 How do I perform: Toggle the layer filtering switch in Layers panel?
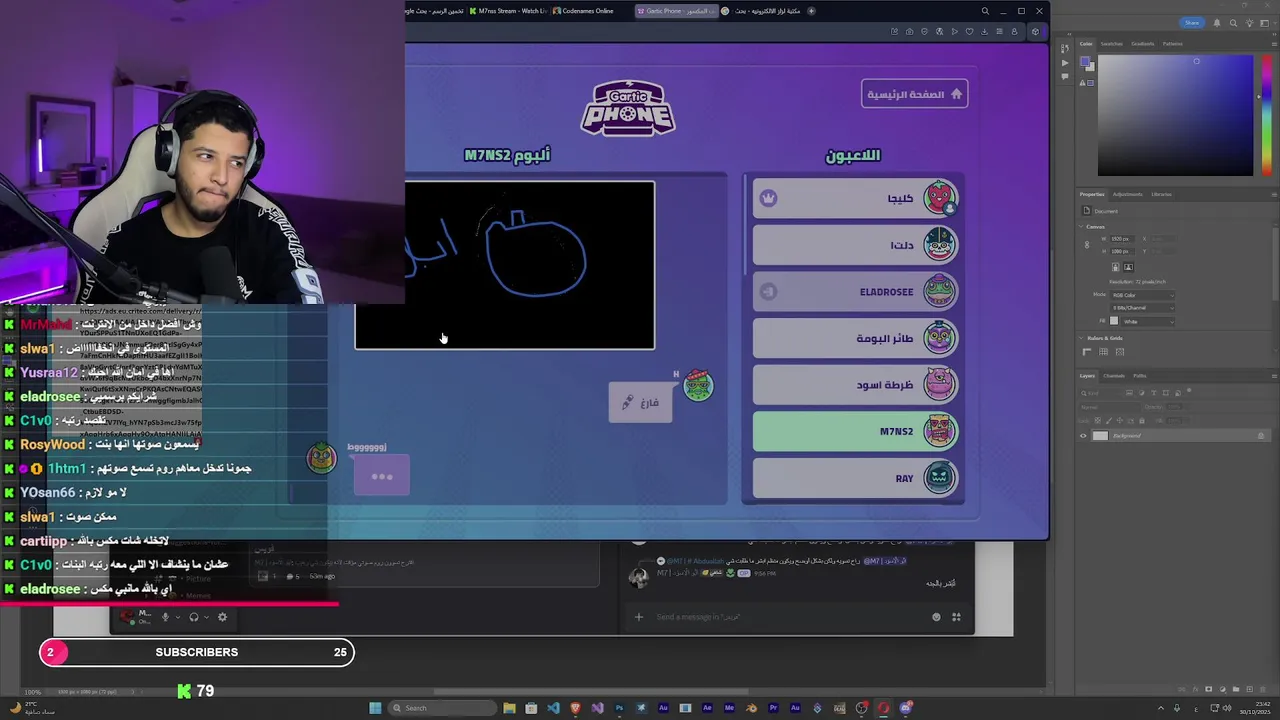[1189, 390]
